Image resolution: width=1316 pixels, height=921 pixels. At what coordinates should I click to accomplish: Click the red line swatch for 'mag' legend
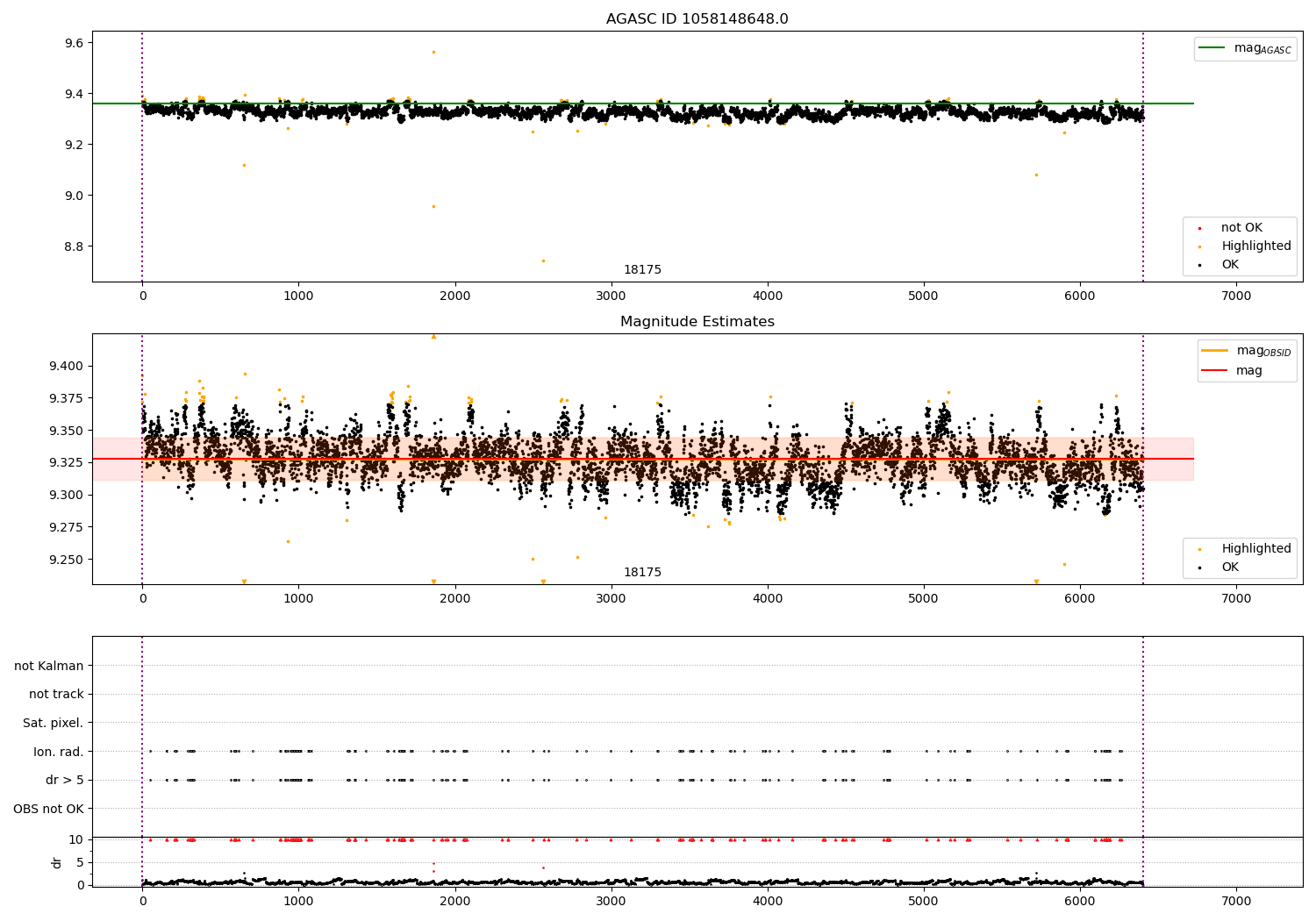pos(1214,371)
